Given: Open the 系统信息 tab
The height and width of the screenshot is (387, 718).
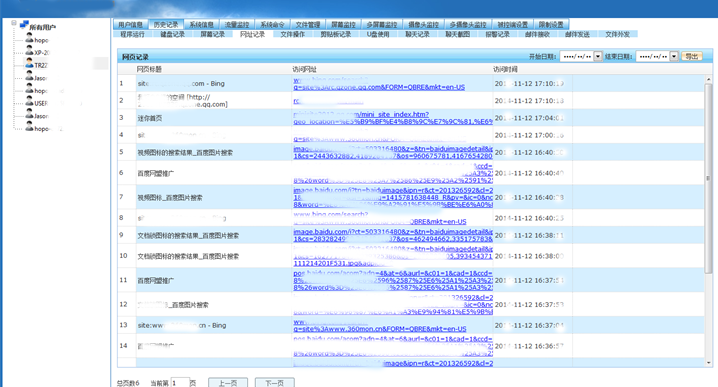Looking at the screenshot, I should coord(201,25).
